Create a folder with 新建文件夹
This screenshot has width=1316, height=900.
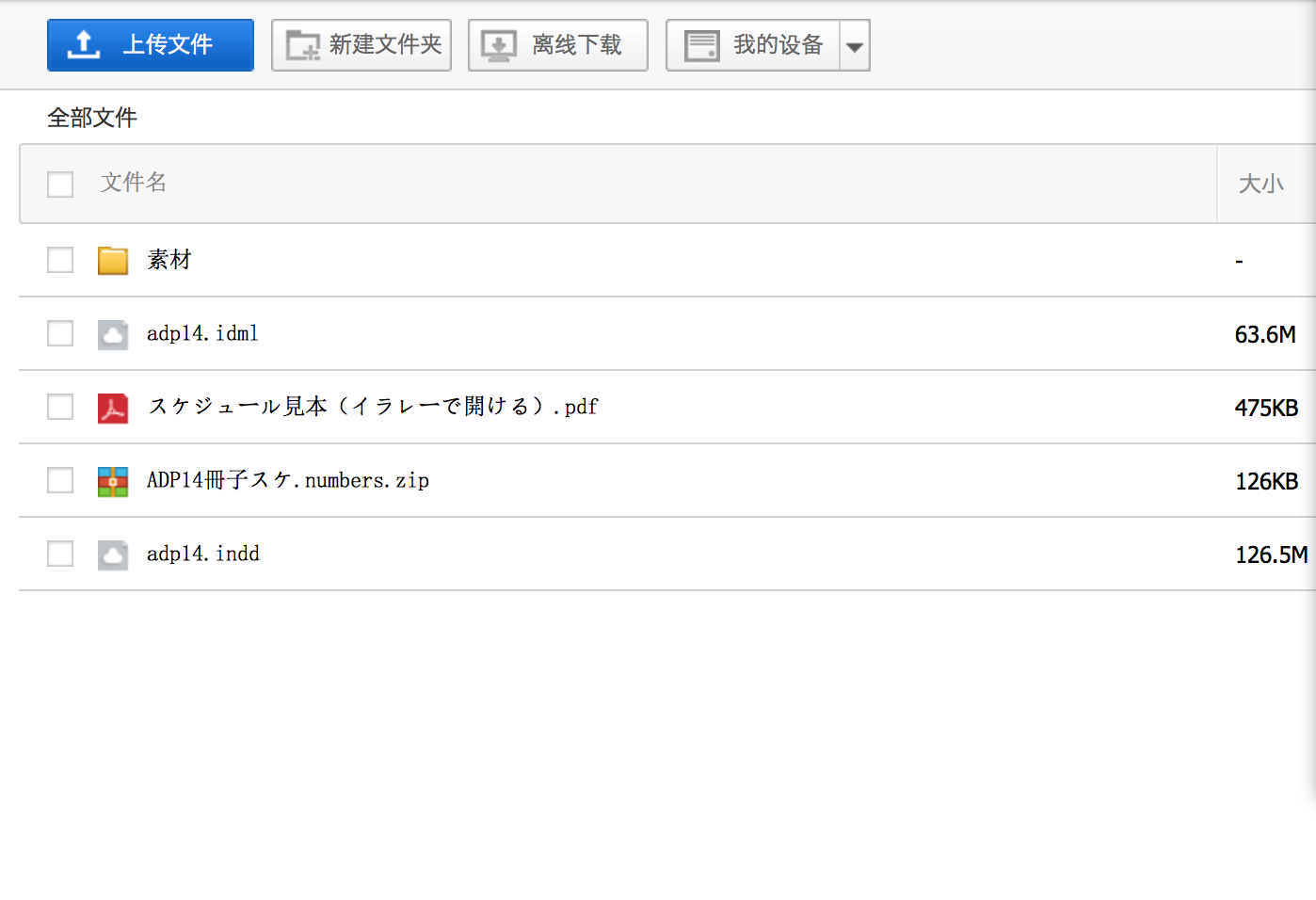(x=361, y=45)
